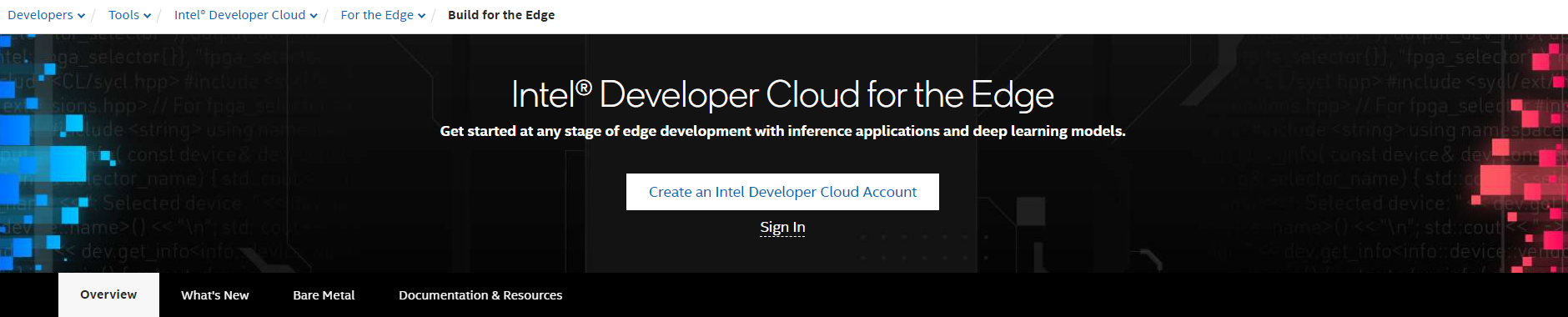Click the 'Get started at any stage' tagline

[782, 131]
